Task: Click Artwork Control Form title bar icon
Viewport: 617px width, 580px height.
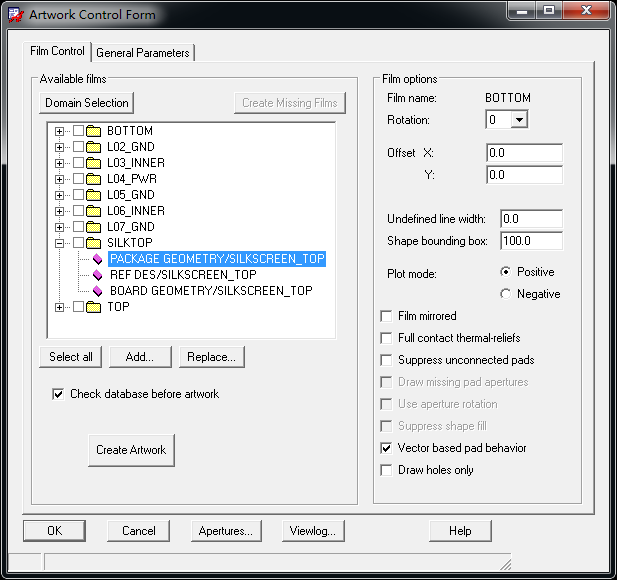Action: pyautogui.click(x=16, y=14)
